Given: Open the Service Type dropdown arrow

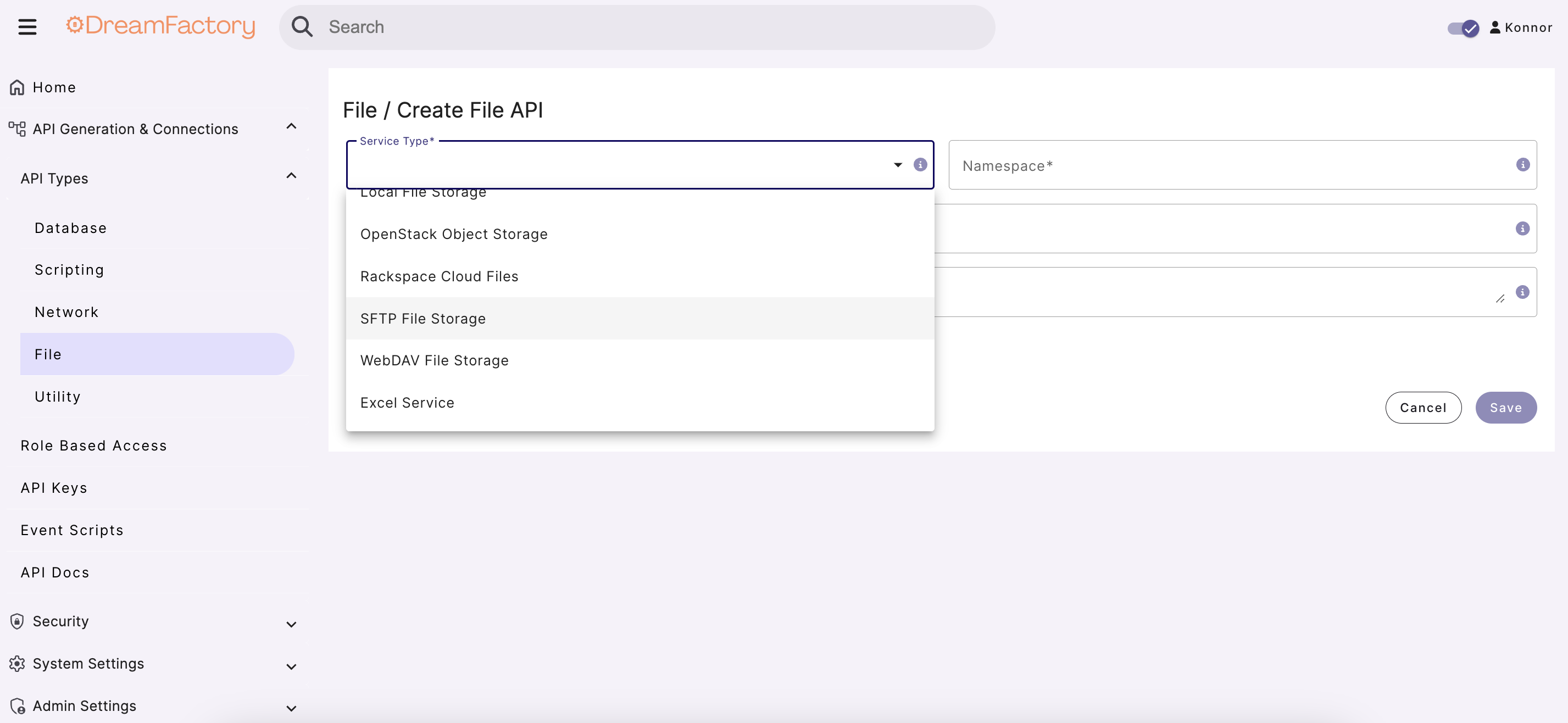Looking at the screenshot, I should 897,164.
